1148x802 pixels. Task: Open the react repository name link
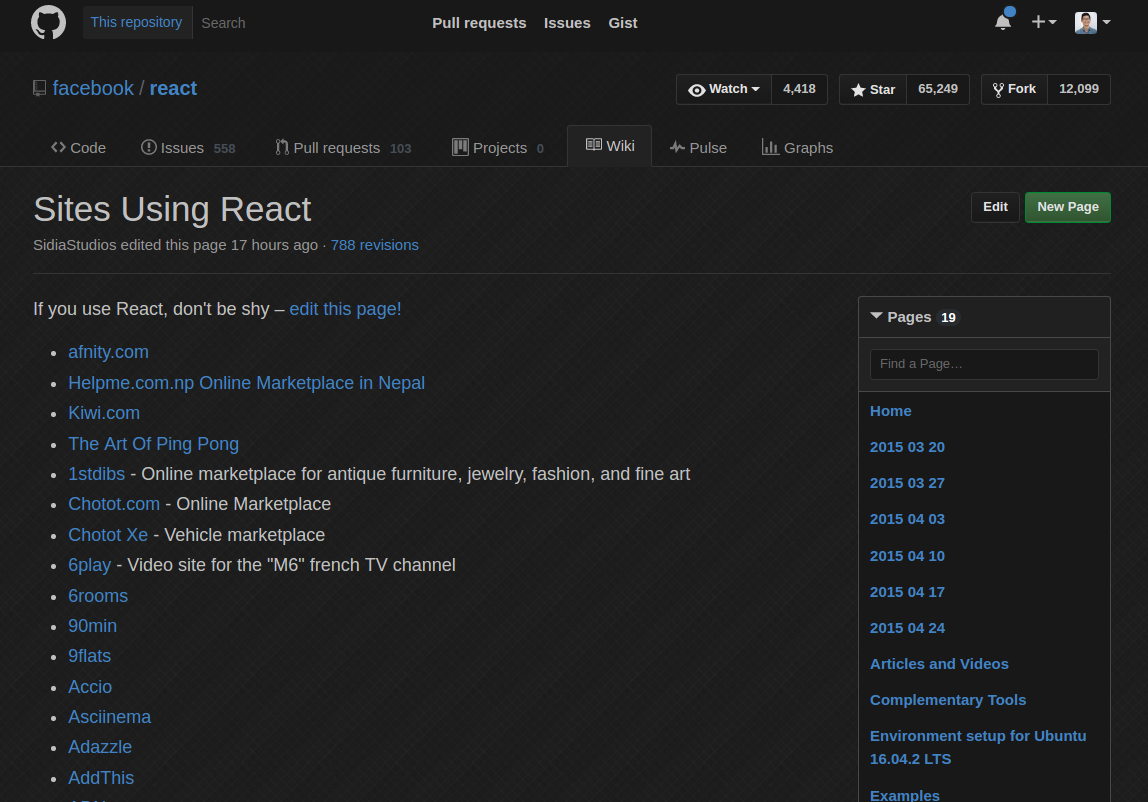tap(173, 89)
